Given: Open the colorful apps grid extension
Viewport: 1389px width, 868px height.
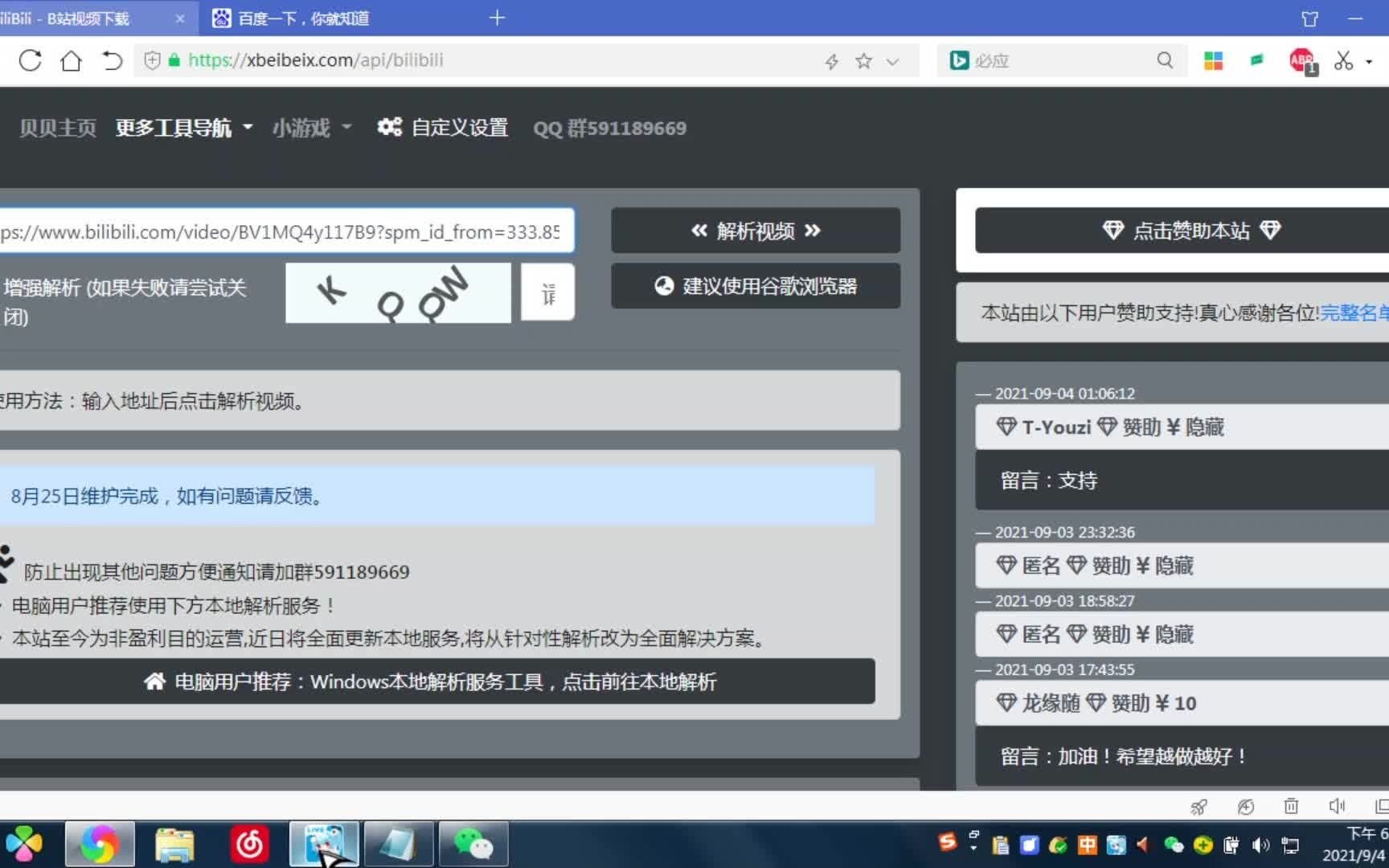Looking at the screenshot, I should click(1213, 60).
